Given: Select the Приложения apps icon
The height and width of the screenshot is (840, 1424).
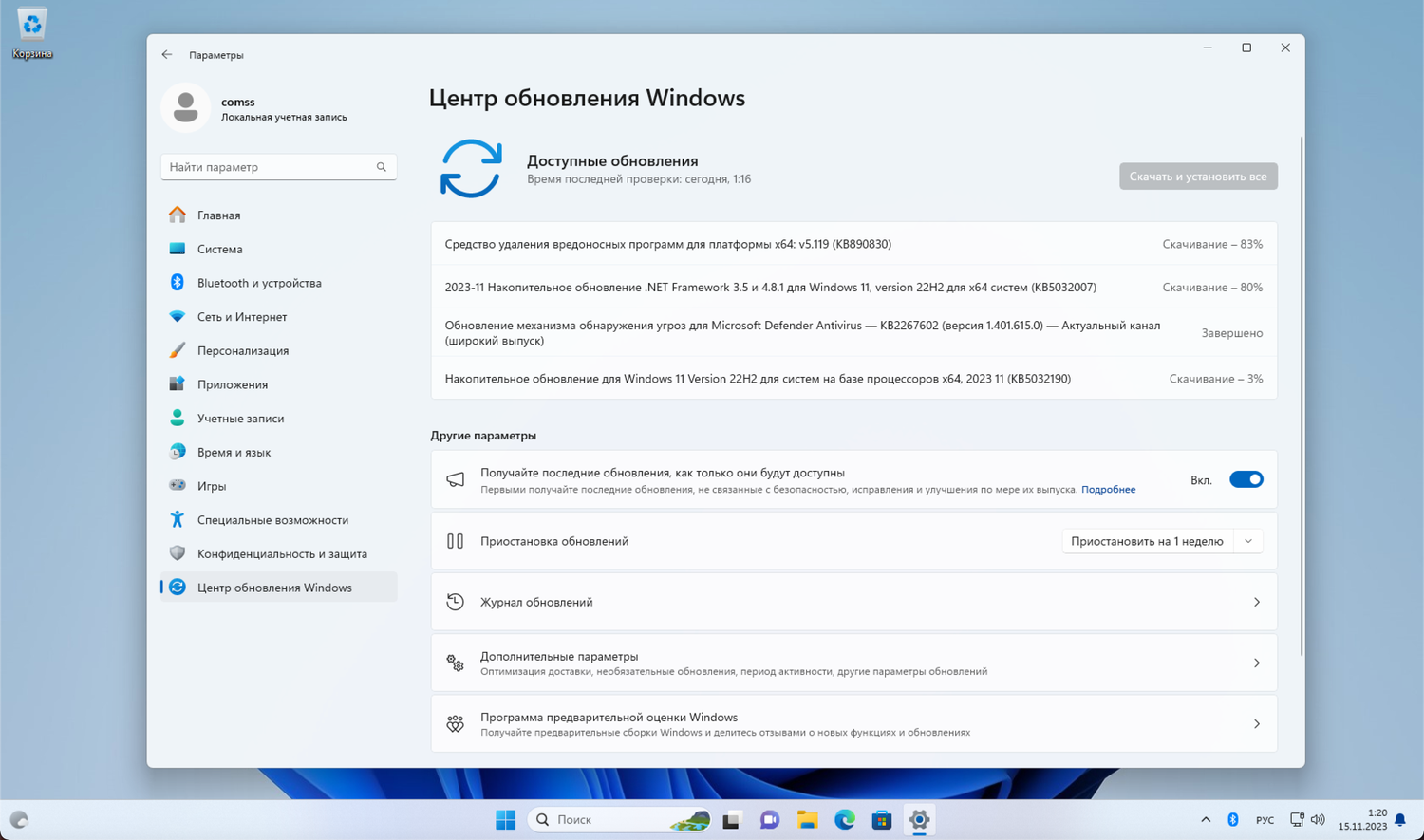Looking at the screenshot, I should [178, 384].
